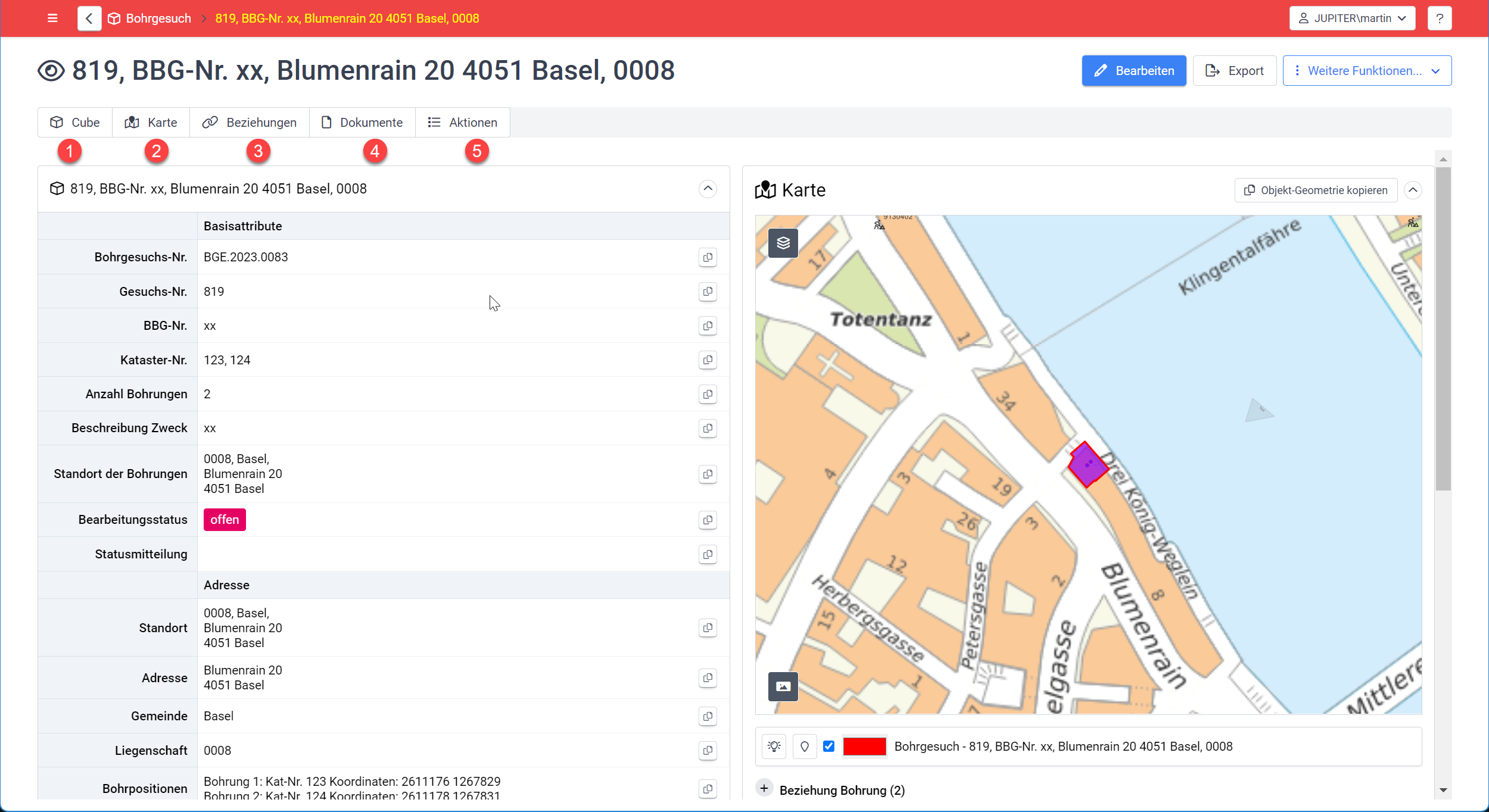Copy the Gemeinde value
The width and height of the screenshot is (1489, 812).
click(708, 716)
